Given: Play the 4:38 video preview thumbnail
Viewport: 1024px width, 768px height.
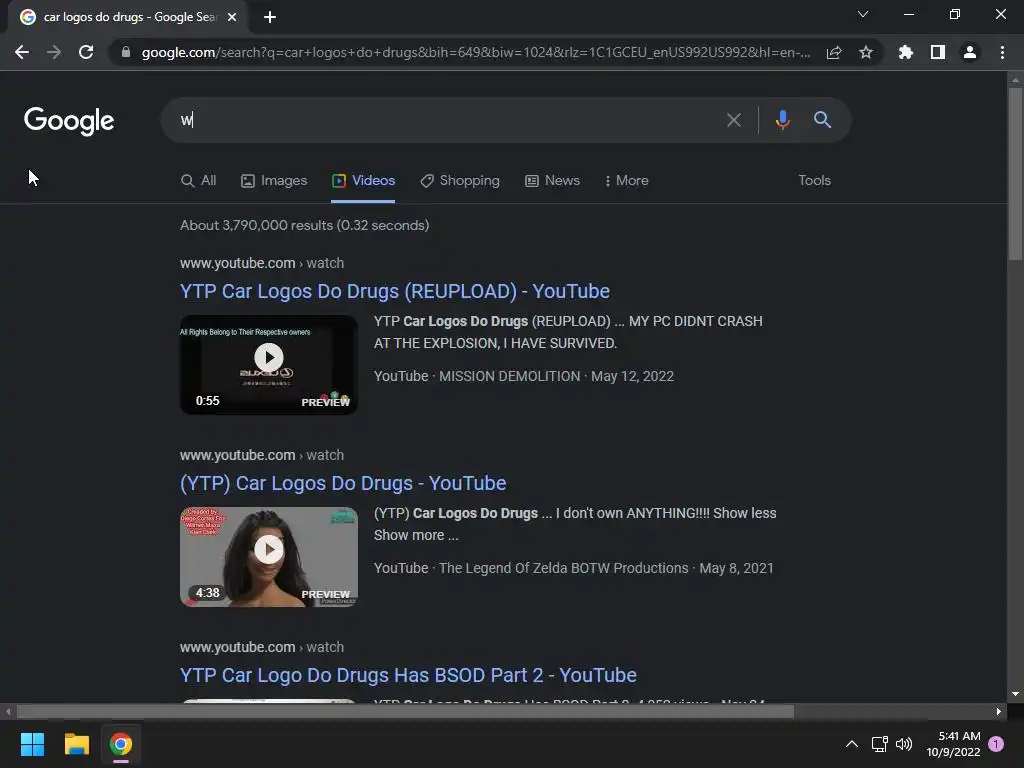Looking at the screenshot, I should (268, 556).
